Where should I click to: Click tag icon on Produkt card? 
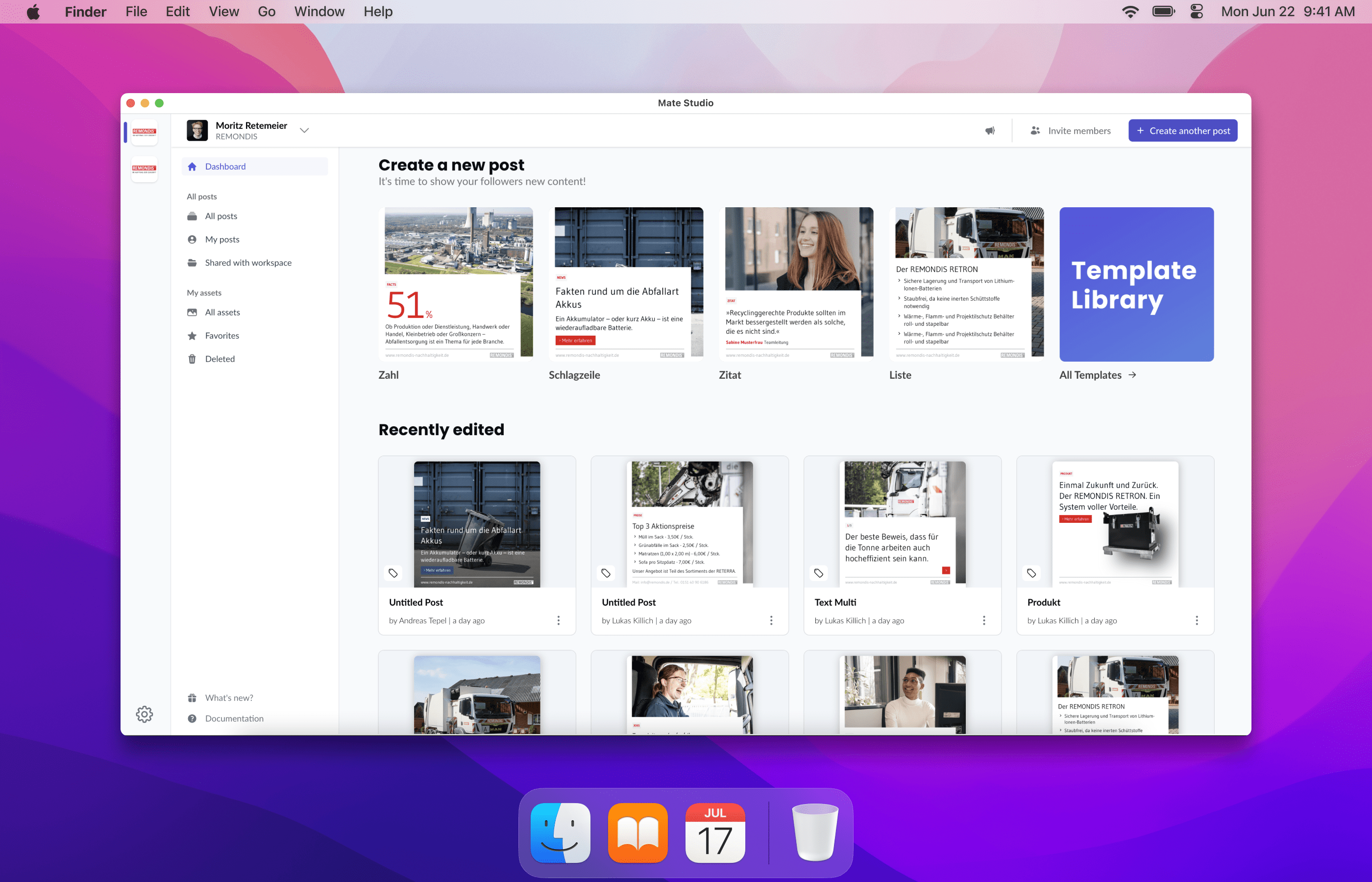[1031, 573]
